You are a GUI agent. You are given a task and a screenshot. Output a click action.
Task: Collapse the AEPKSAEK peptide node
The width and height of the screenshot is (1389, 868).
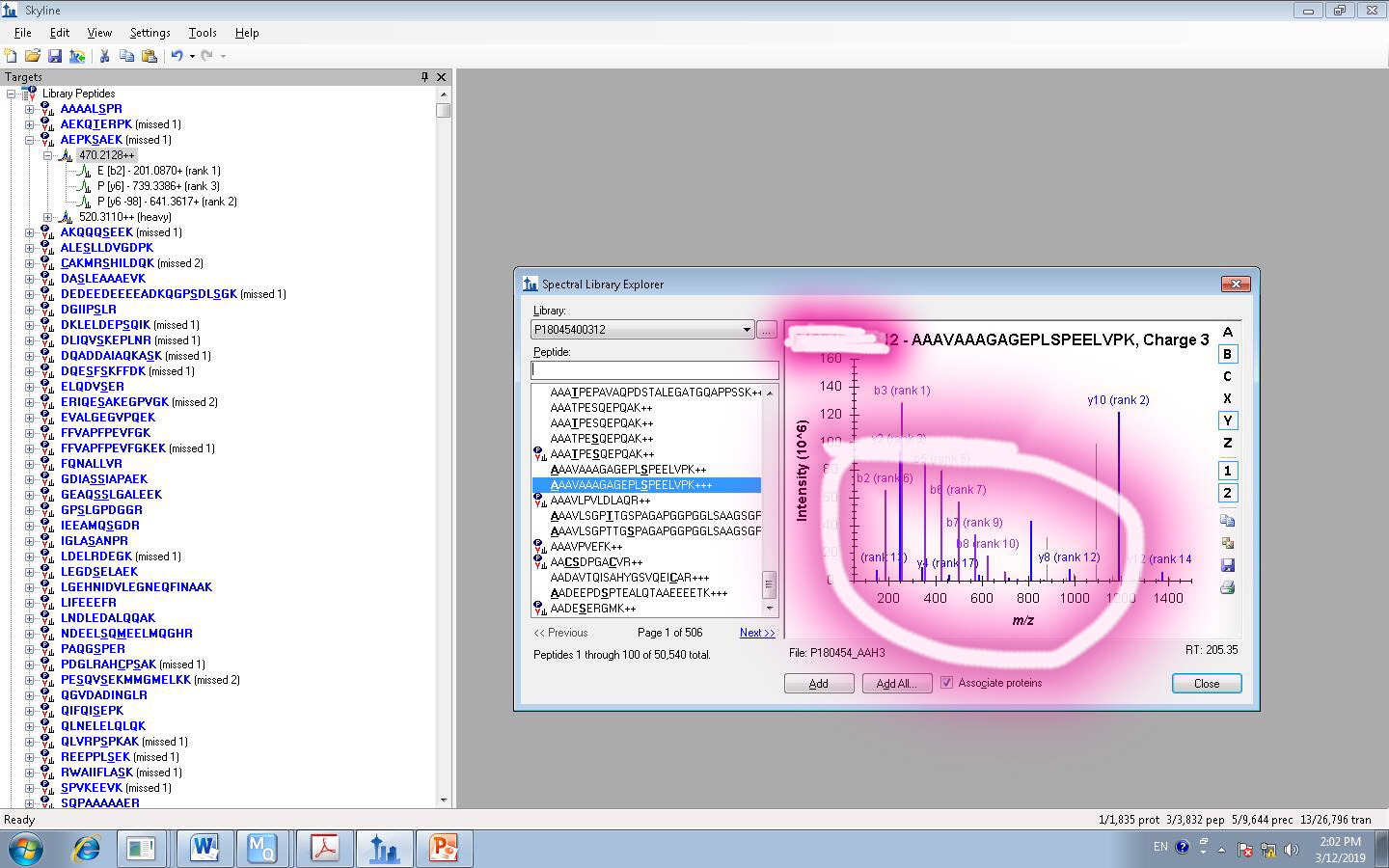click(29, 140)
